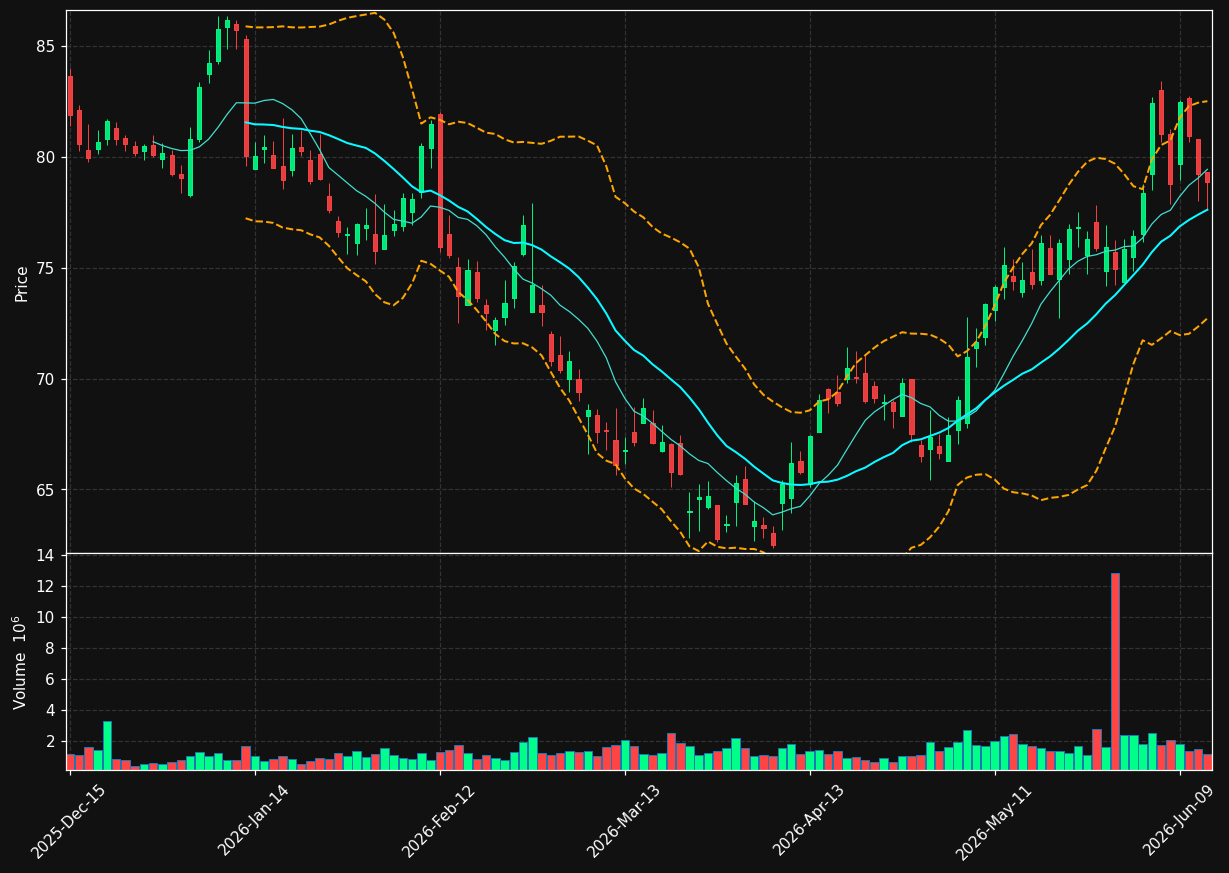The height and width of the screenshot is (873, 1229).
Task: Click the Price axis title
Action: point(21,284)
